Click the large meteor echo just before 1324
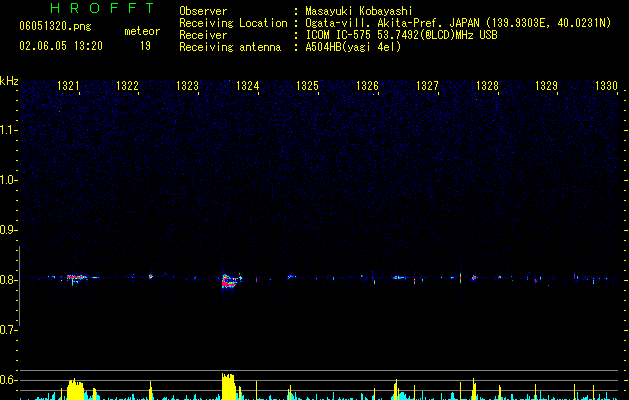Viewport: 629px width, 400px height. (x=230, y=281)
